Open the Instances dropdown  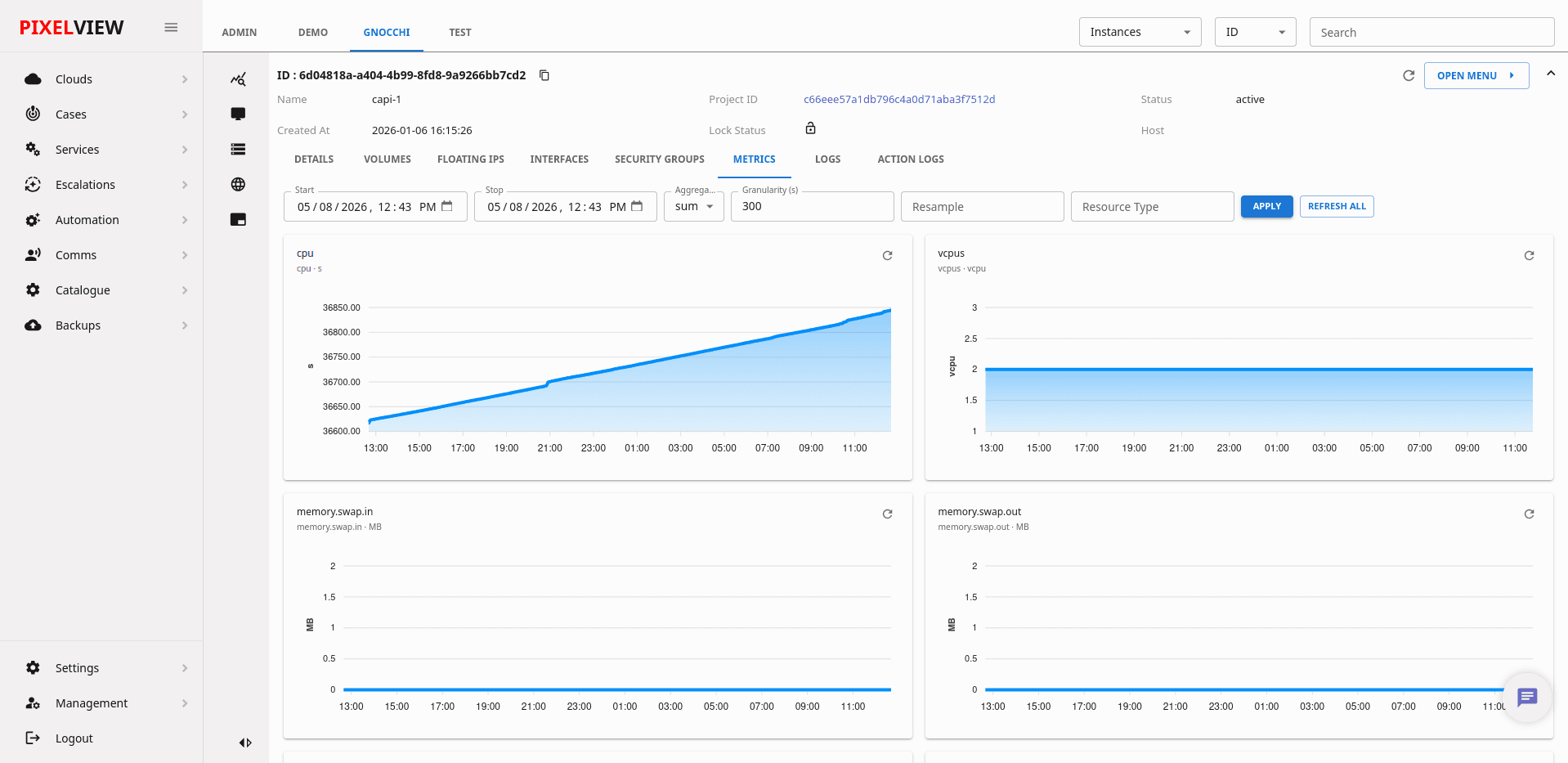[x=1140, y=32]
